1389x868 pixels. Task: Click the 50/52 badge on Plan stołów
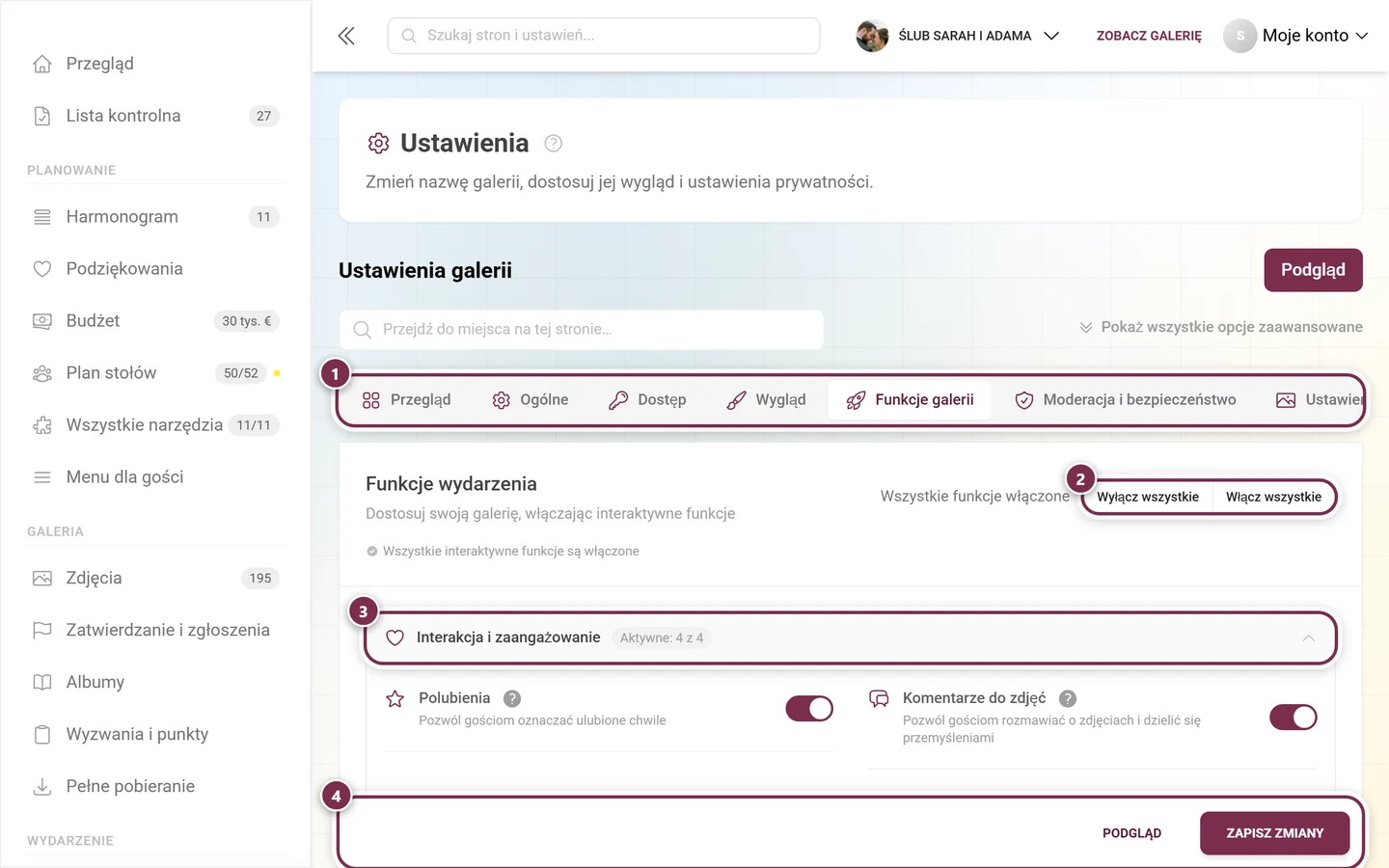(x=241, y=373)
